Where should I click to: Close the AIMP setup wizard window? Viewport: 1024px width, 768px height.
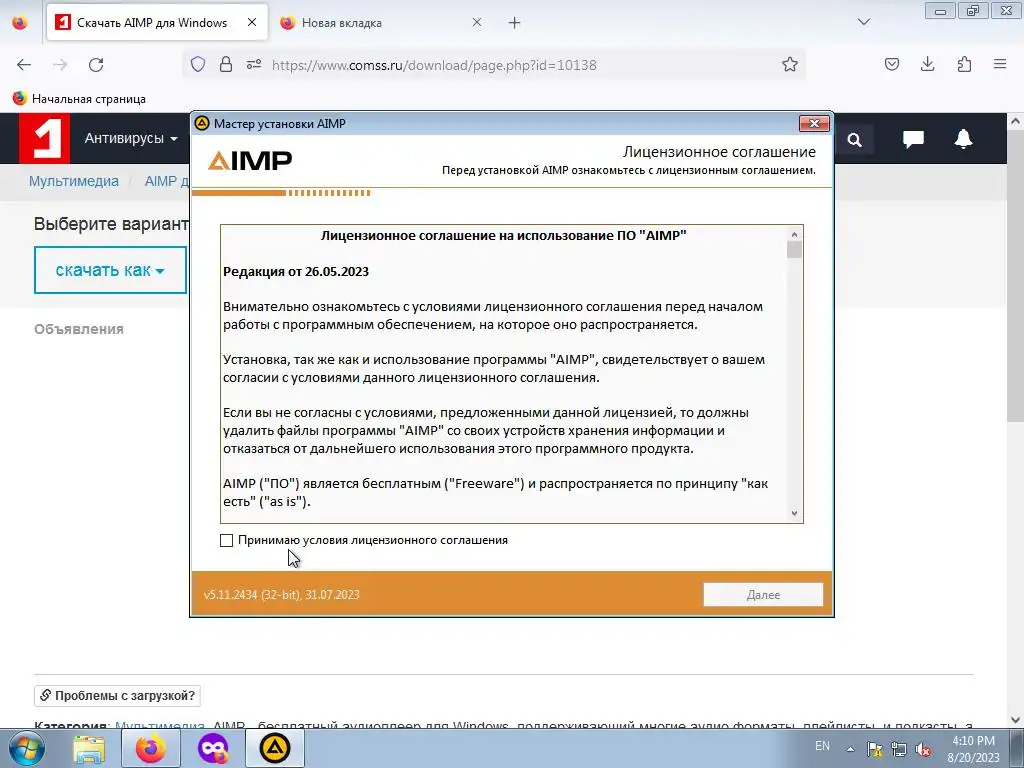[x=814, y=123]
